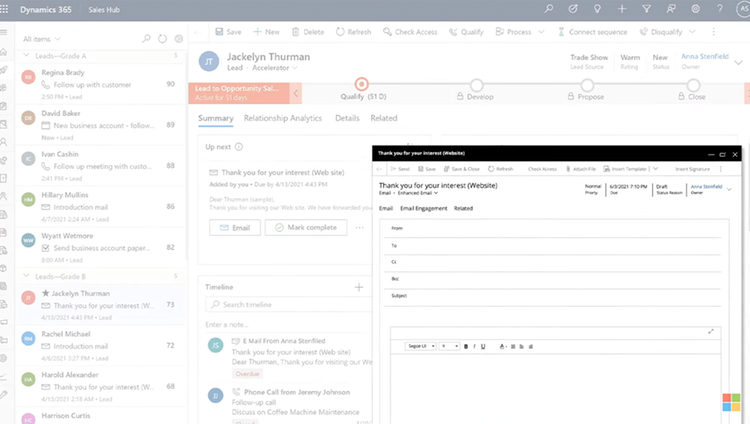Collapse the Leads—Grade A group
The width and height of the screenshot is (750, 424).
(x=26, y=56)
